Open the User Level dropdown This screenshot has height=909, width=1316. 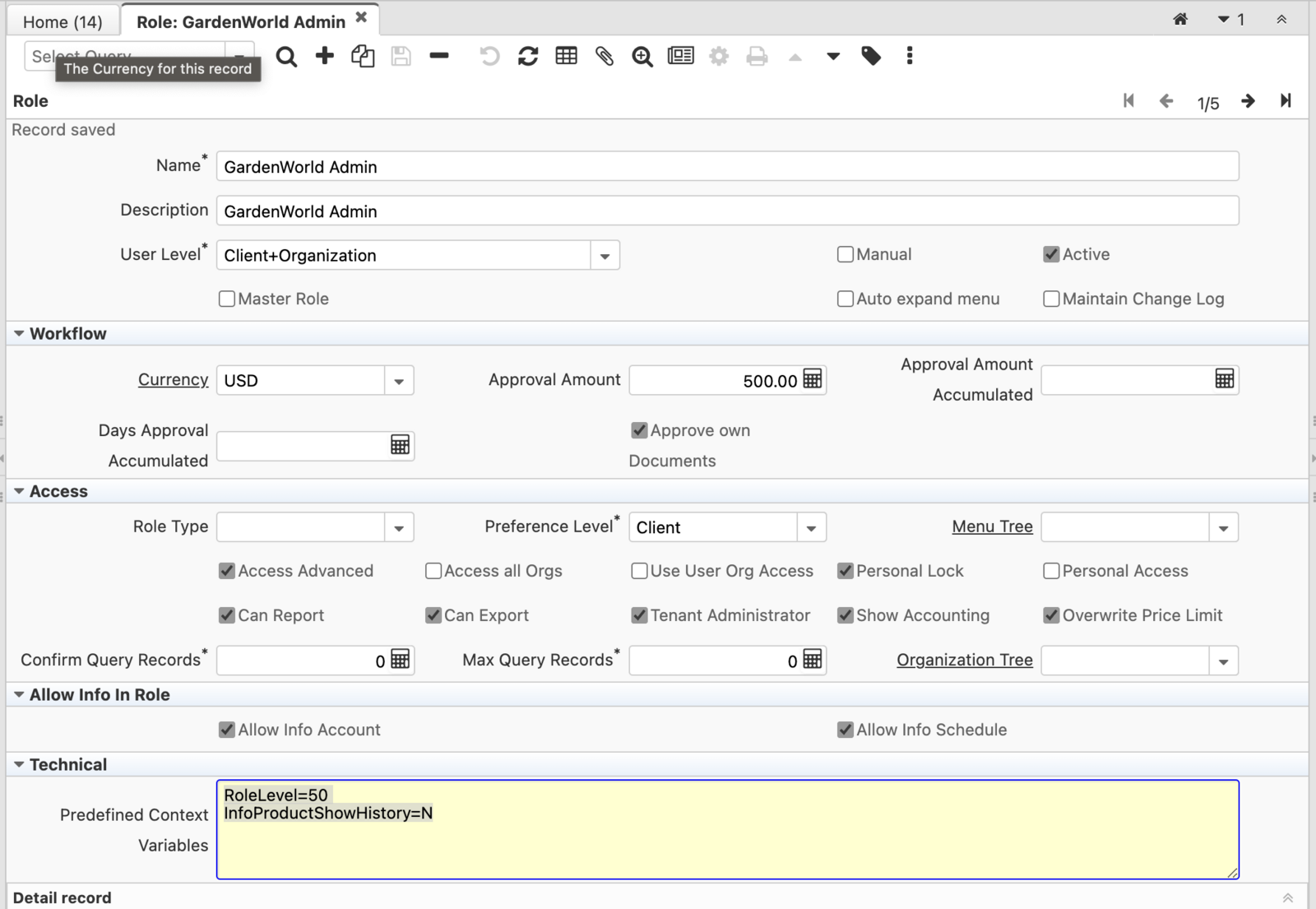[x=605, y=256]
